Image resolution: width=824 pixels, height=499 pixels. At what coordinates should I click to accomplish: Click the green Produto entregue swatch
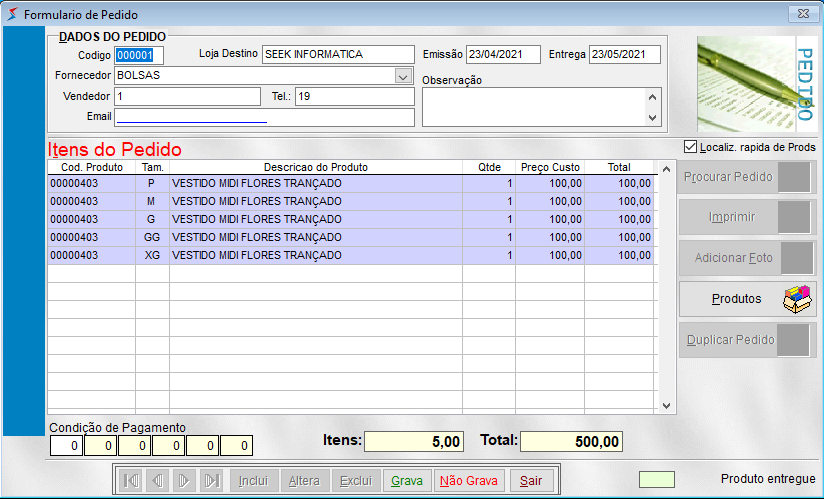pos(657,479)
